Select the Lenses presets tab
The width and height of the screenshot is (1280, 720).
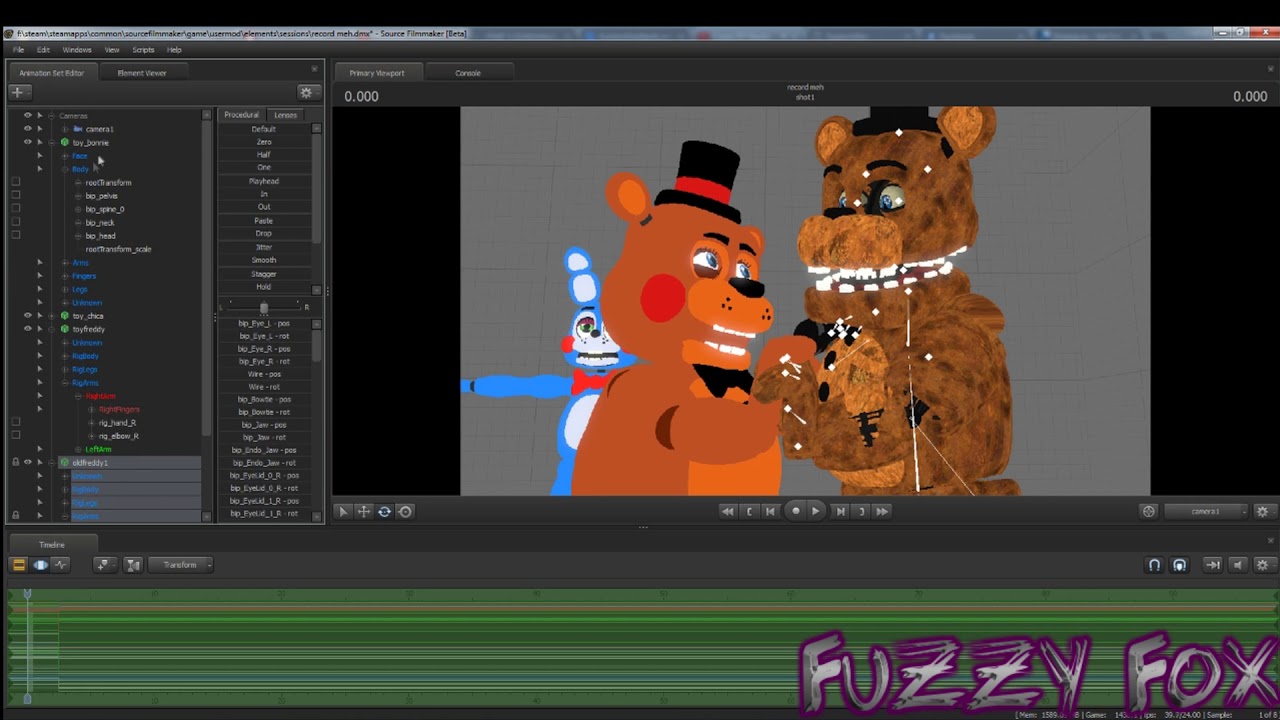click(285, 115)
